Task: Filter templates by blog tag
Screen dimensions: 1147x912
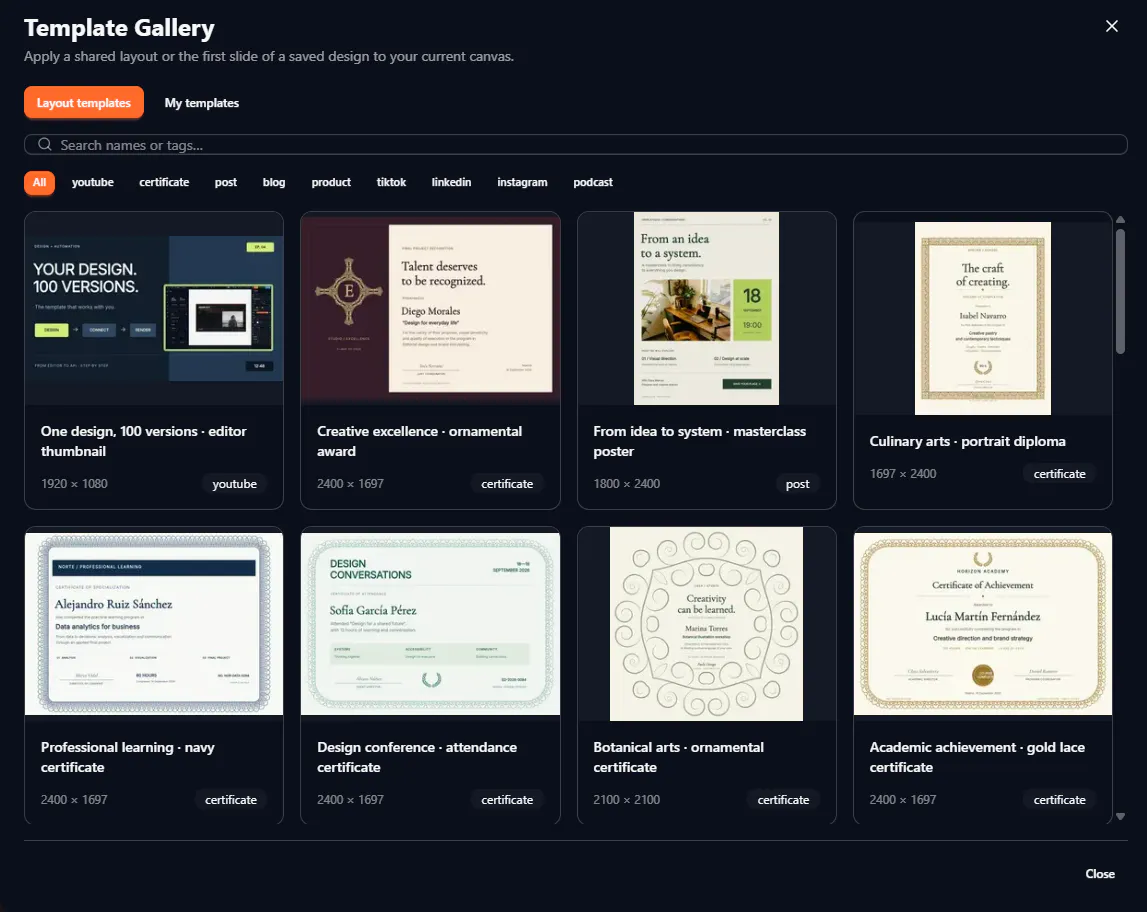Action: click(x=274, y=182)
